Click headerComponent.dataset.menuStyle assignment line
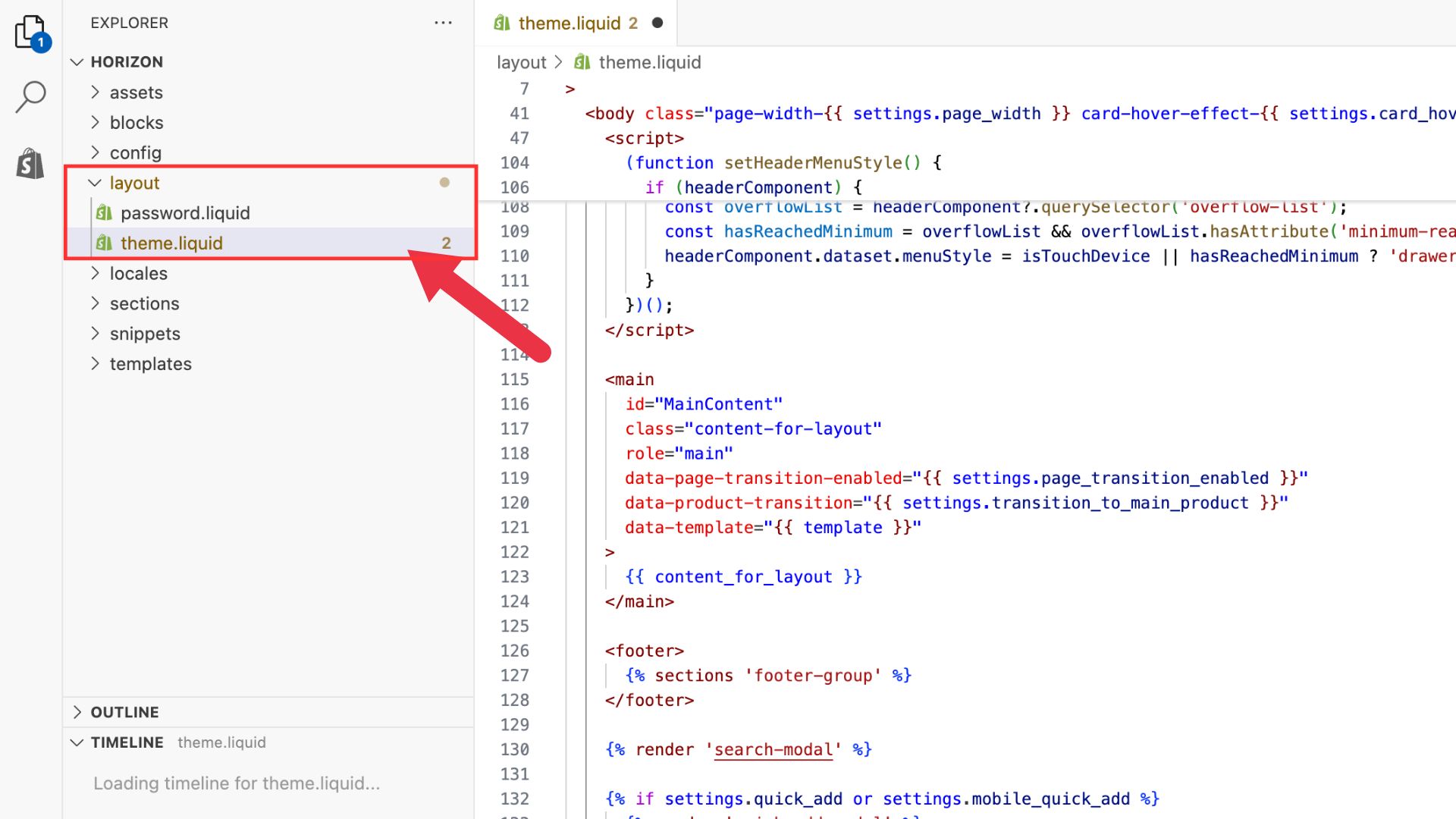Image resolution: width=1456 pixels, height=819 pixels. pos(1060,256)
